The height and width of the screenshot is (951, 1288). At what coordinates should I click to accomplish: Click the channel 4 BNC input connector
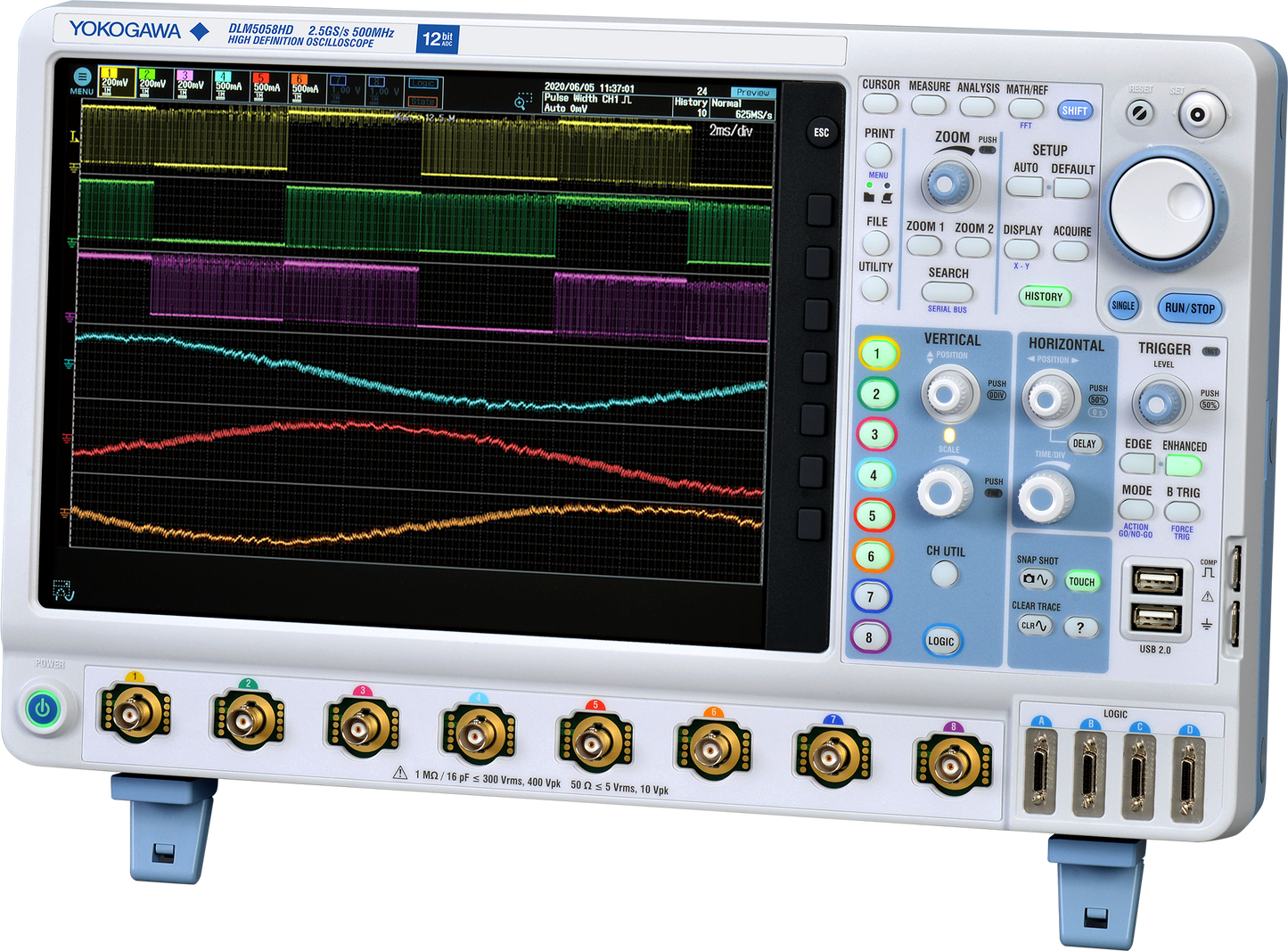(x=478, y=734)
